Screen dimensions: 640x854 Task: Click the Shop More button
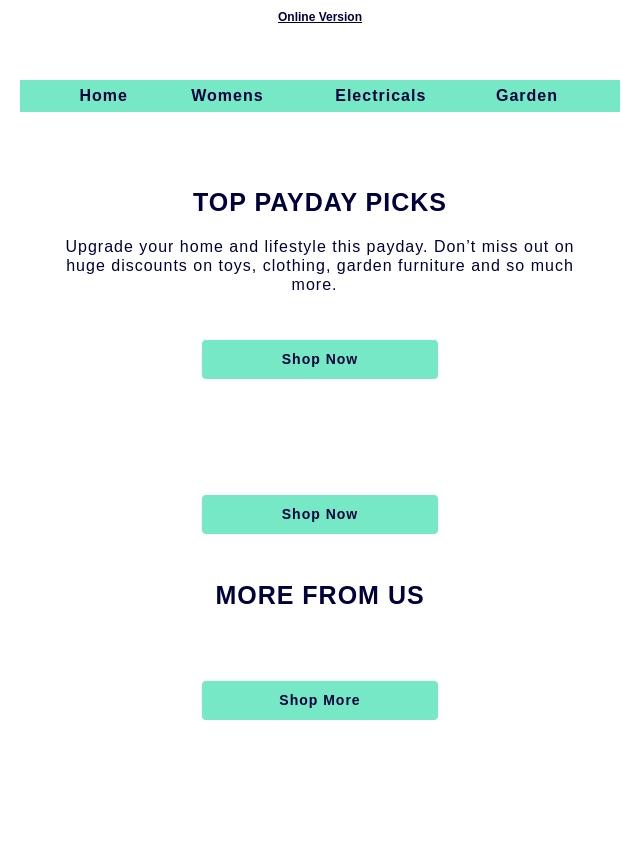pos(320,700)
